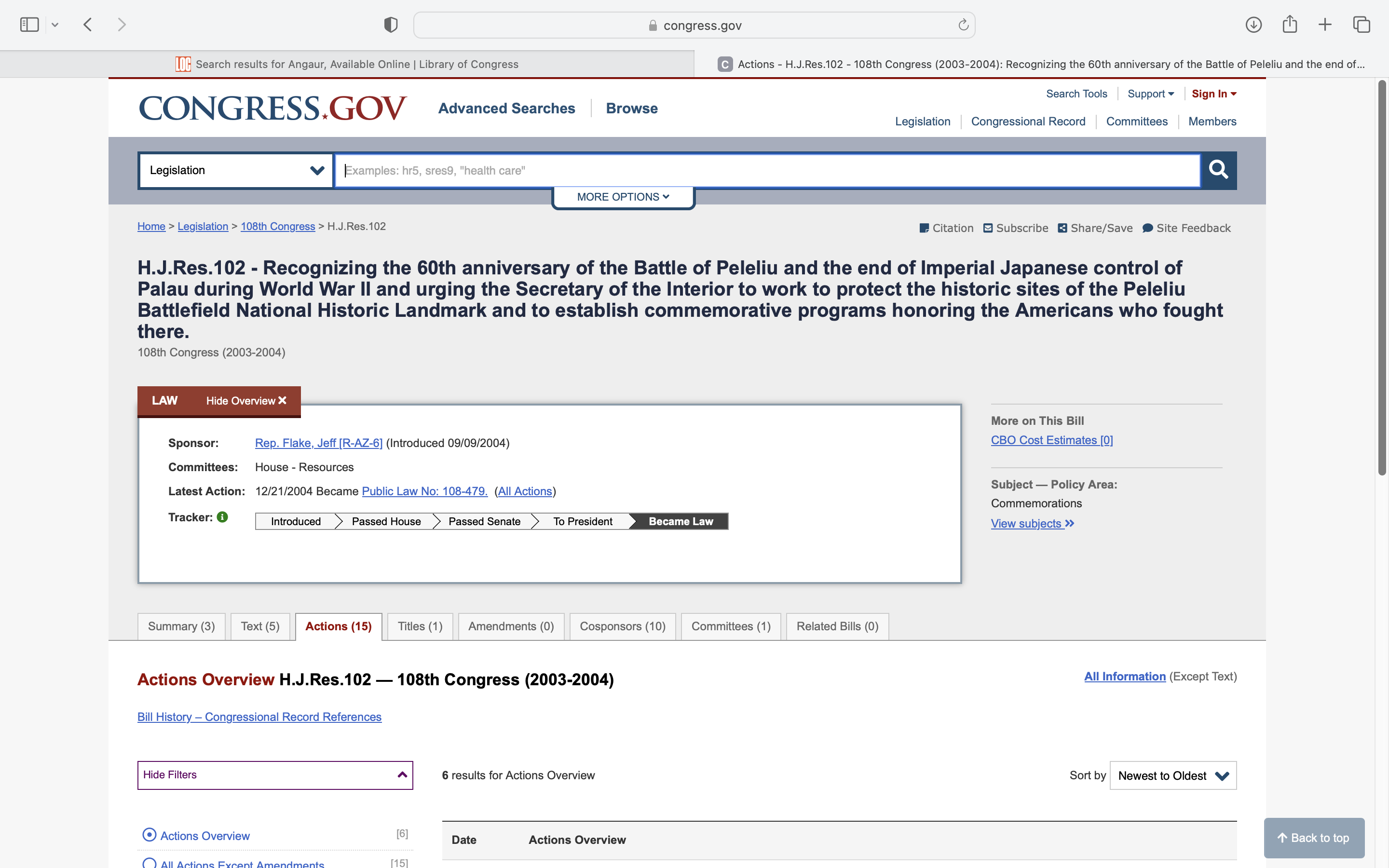Select the Actions Overview radio button
The image size is (1389, 868).
tap(149, 835)
